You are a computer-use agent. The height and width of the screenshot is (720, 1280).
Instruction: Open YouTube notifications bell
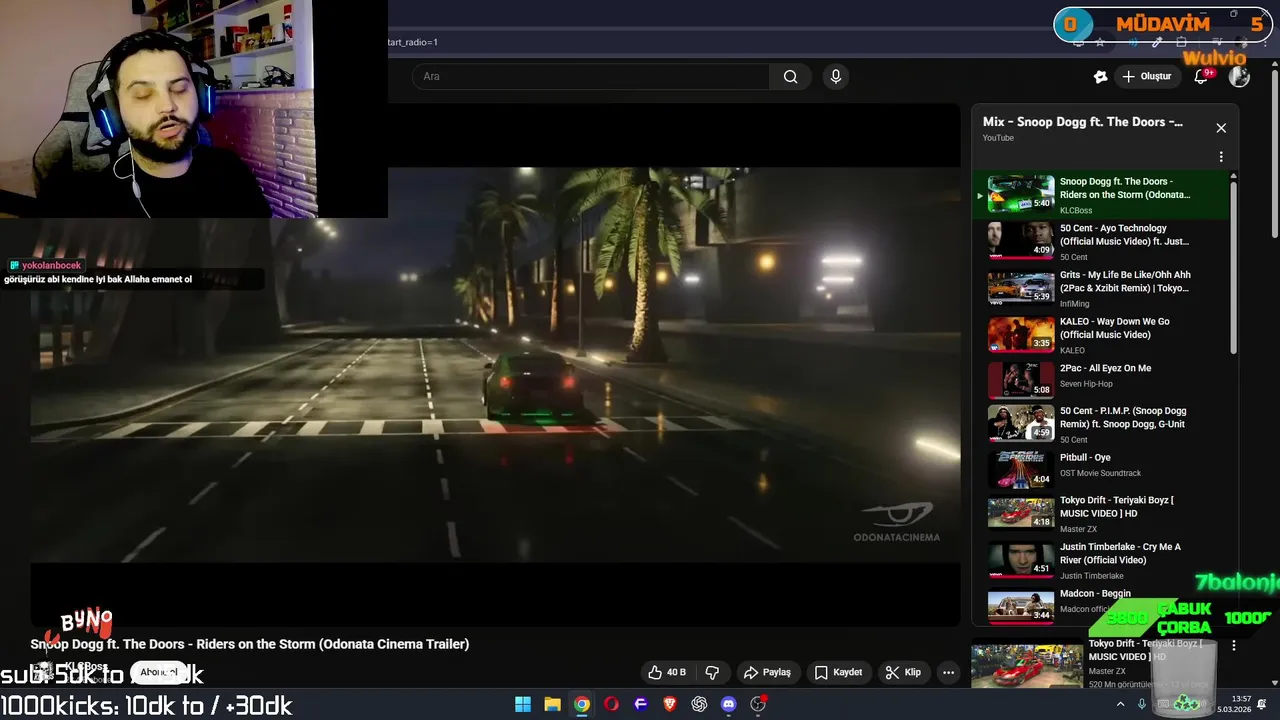(1202, 77)
